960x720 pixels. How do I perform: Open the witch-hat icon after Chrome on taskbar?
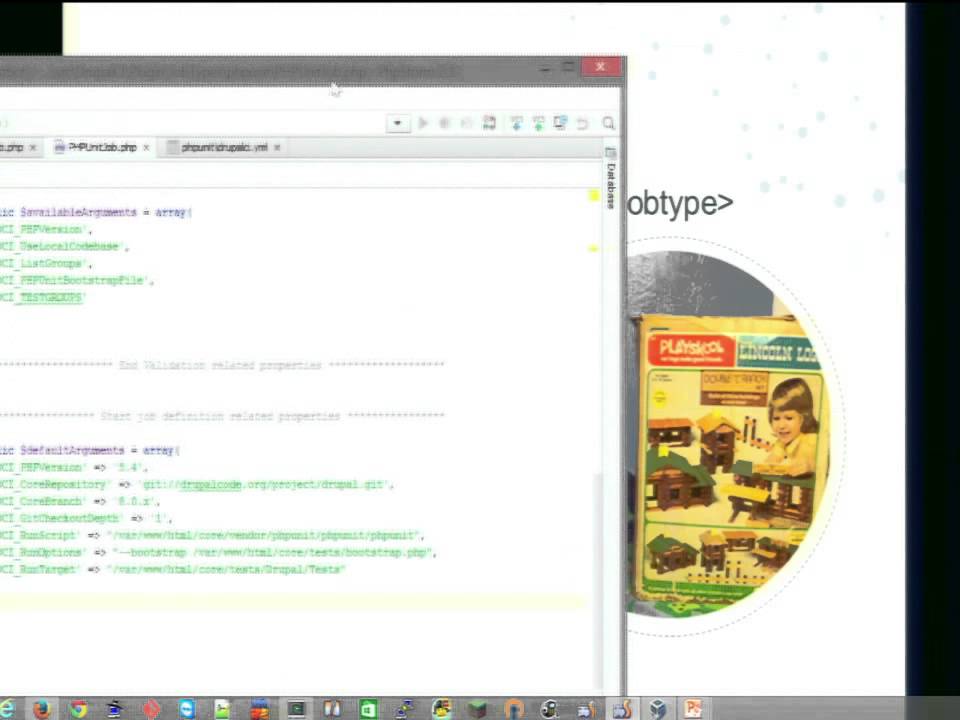click(114, 709)
